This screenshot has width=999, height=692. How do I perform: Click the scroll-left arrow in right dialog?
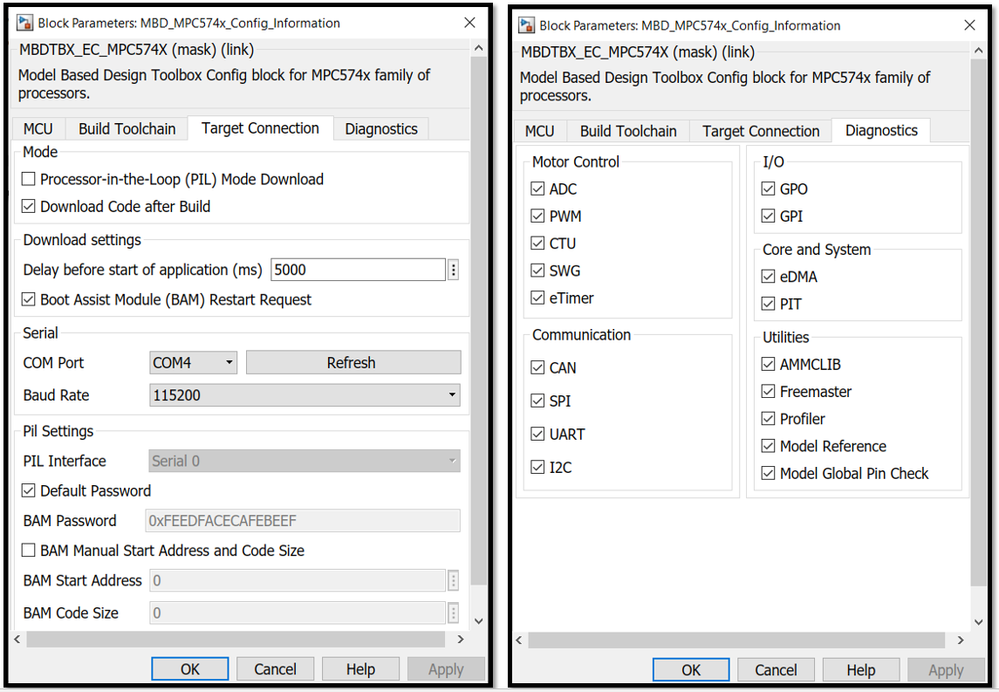521,640
